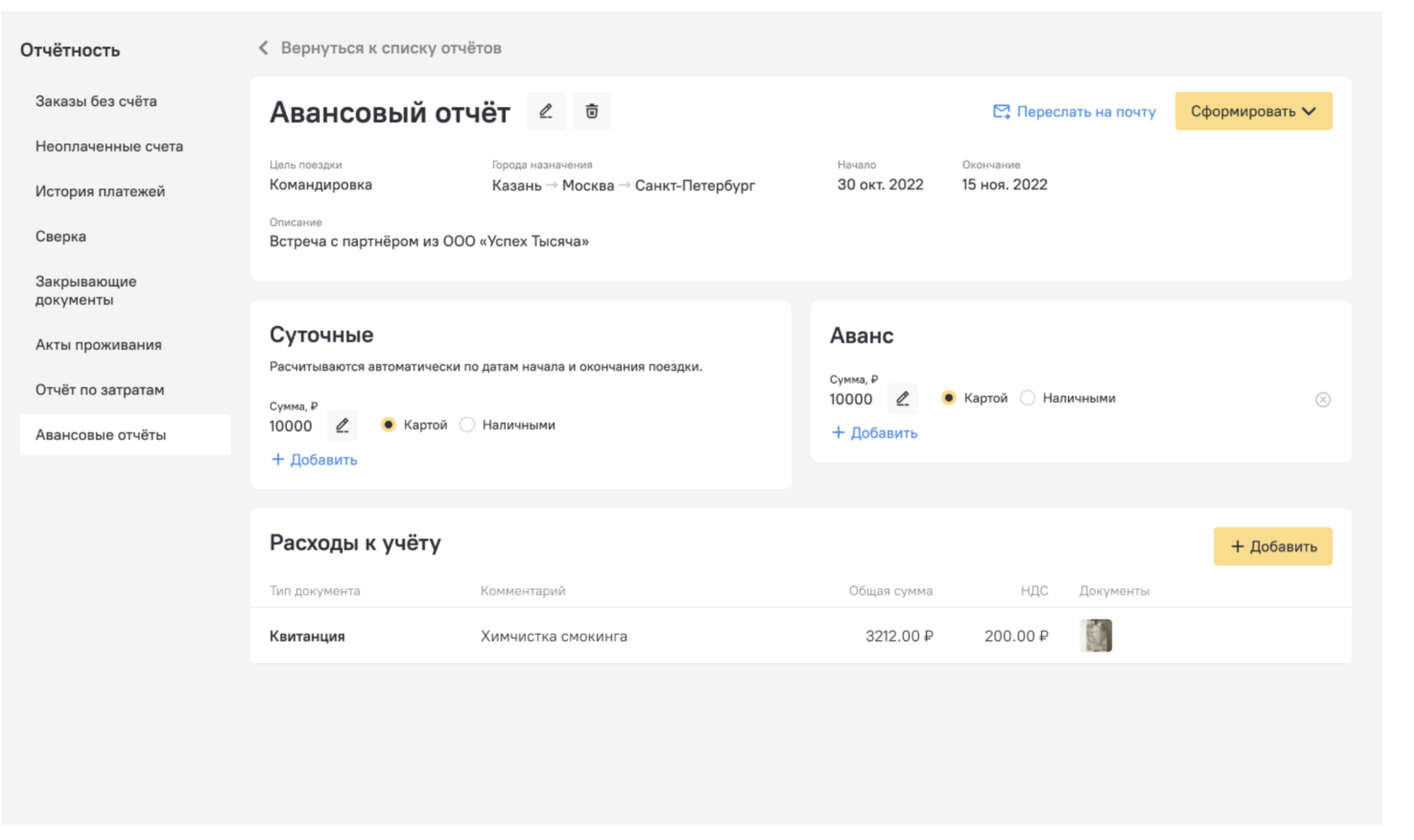
Task: Click the envelope icon next to Переслать
Action: [1002, 111]
